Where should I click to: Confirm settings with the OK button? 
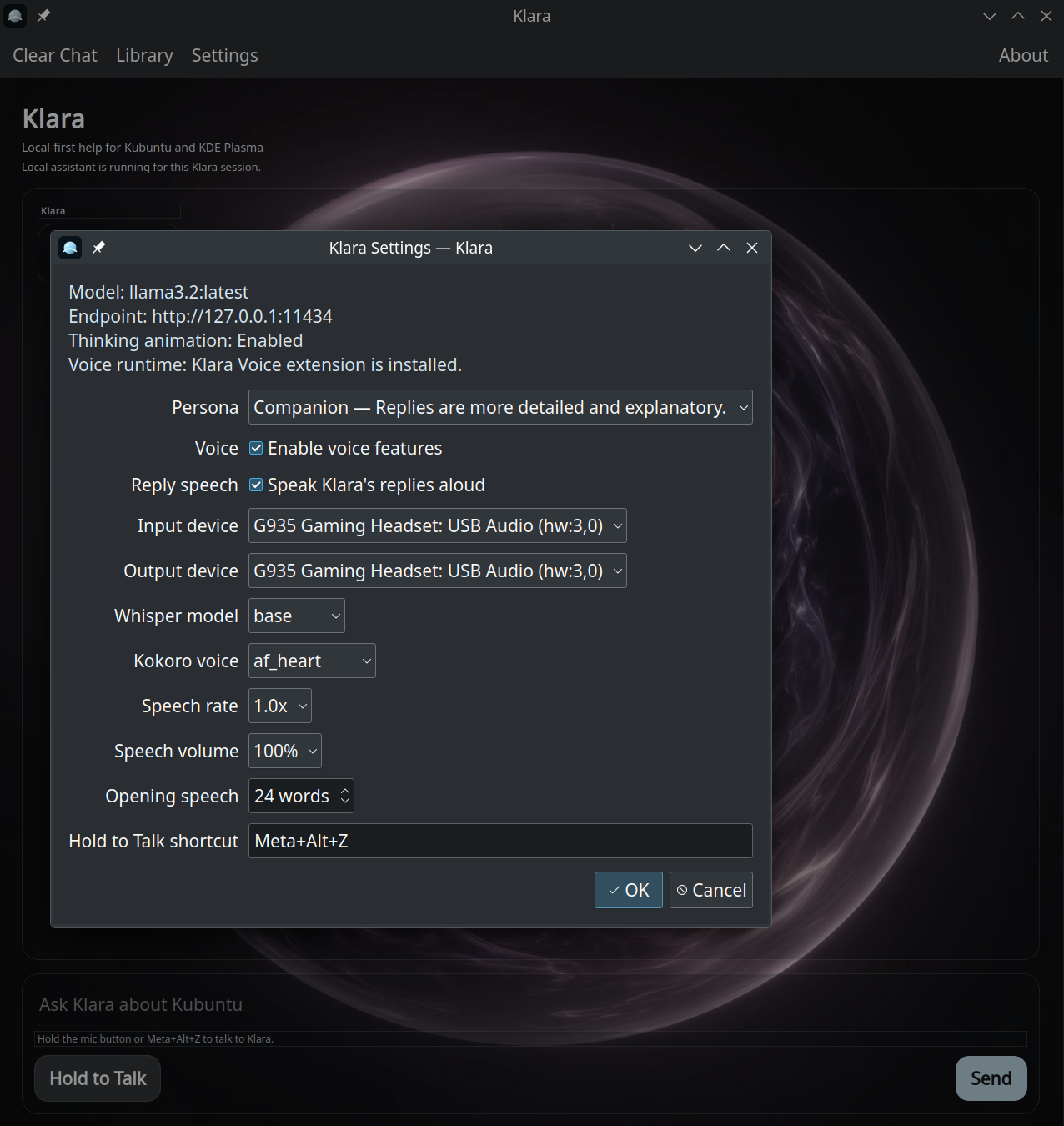tap(629, 890)
